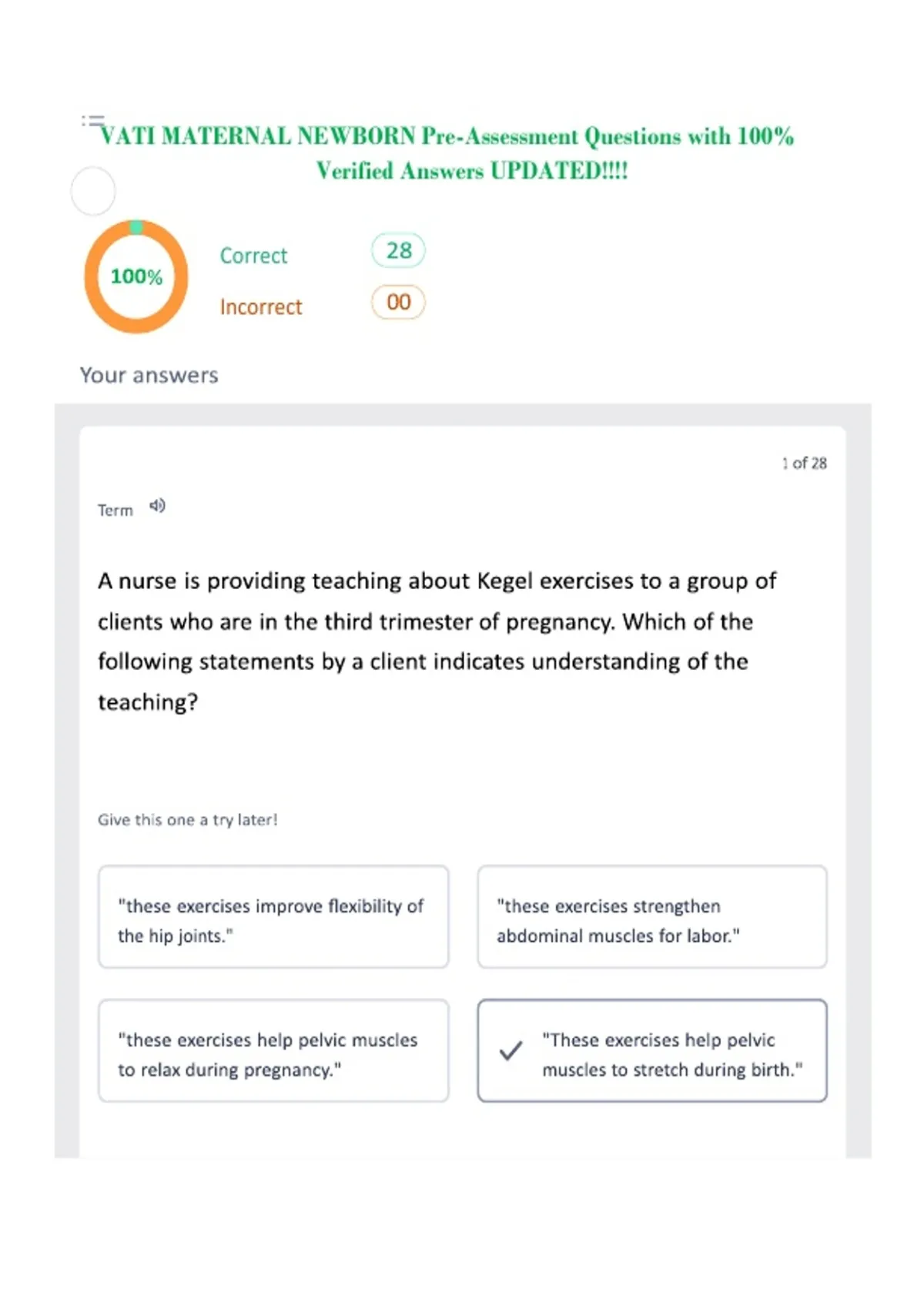Click the Verified Answers UPDATED subtitle line

472,171
